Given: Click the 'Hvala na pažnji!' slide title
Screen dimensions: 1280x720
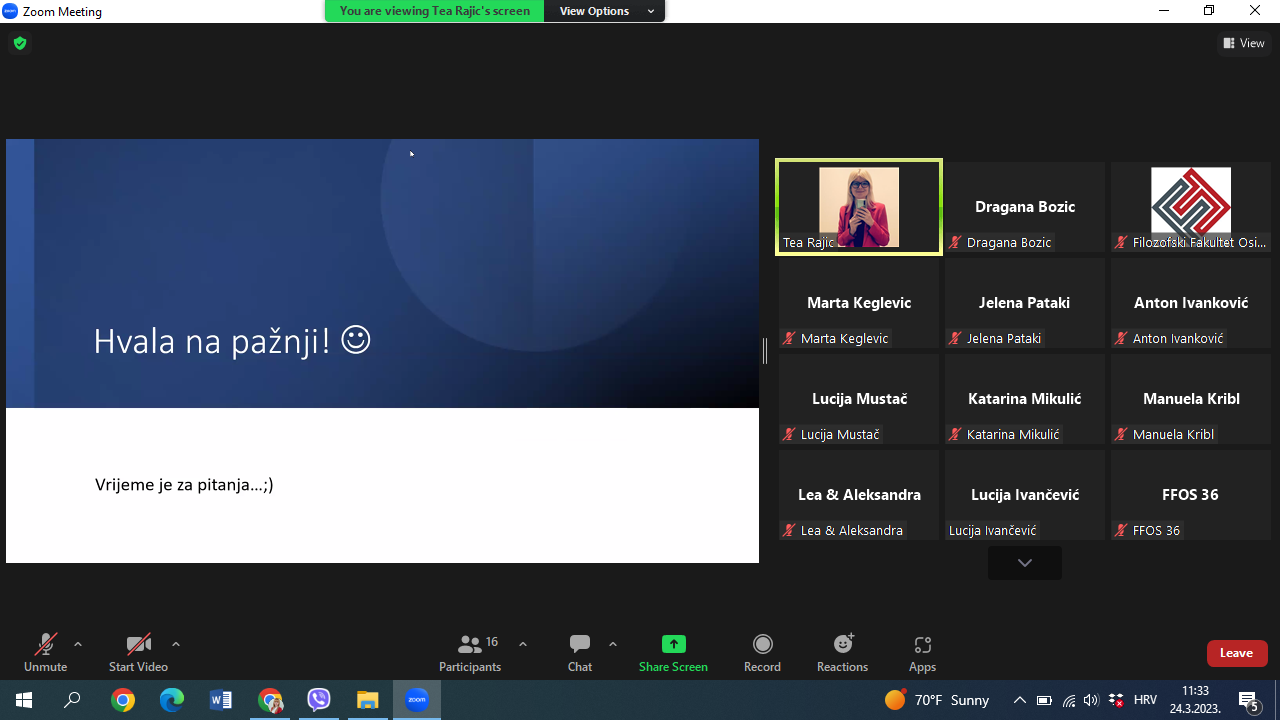Looking at the screenshot, I should coord(232,341).
